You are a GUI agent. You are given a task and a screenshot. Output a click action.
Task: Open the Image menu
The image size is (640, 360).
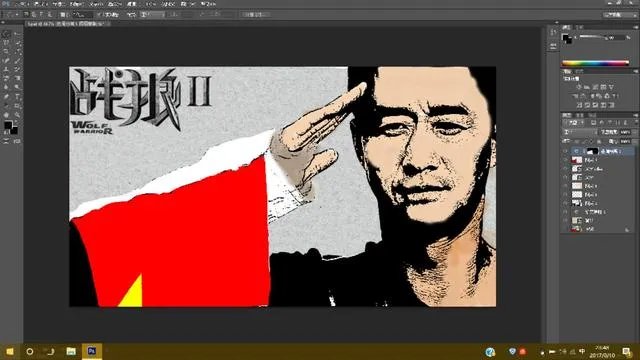(x=59, y=4)
